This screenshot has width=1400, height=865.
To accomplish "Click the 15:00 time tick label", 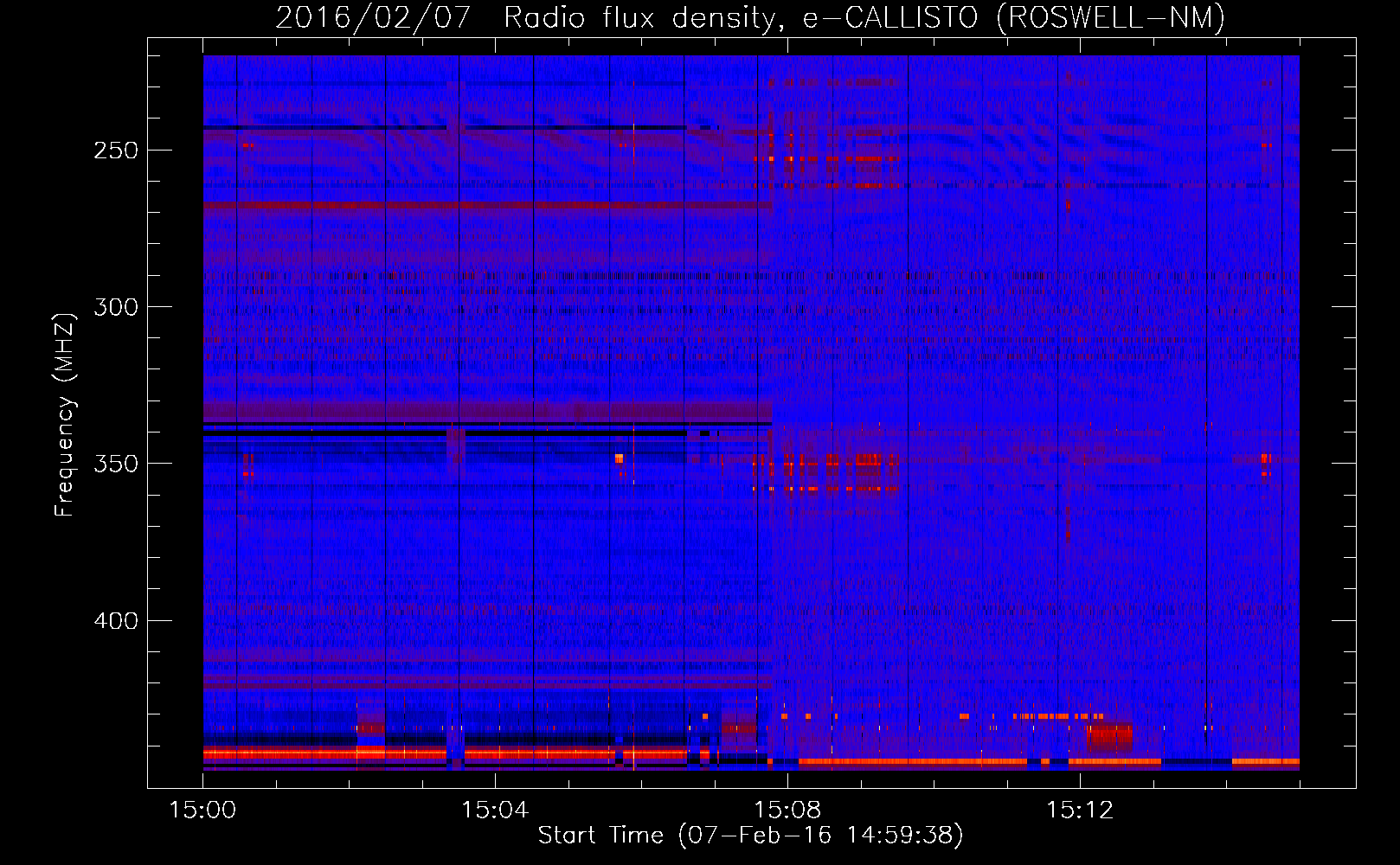I will tap(202, 811).
